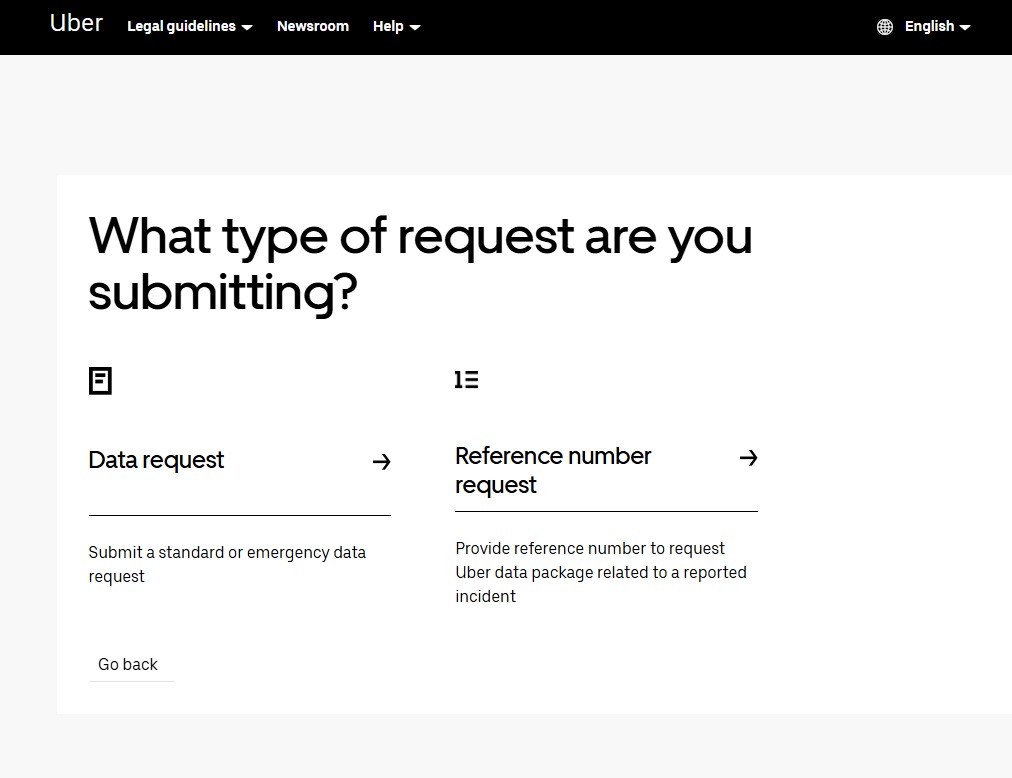Expand the Help dropdown menu
This screenshot has height=778, width=1012.
click(x=396, y=26)
